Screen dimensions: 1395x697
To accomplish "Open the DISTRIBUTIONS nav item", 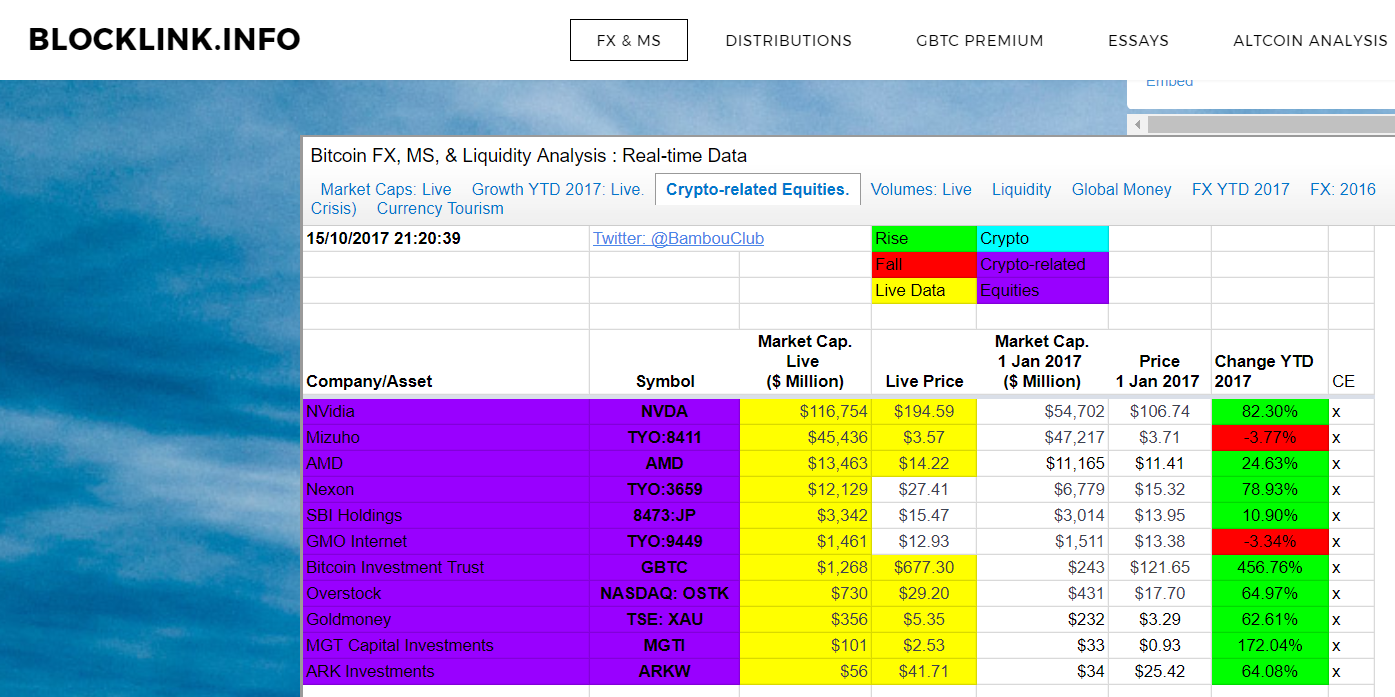I will tap(789, 41).
